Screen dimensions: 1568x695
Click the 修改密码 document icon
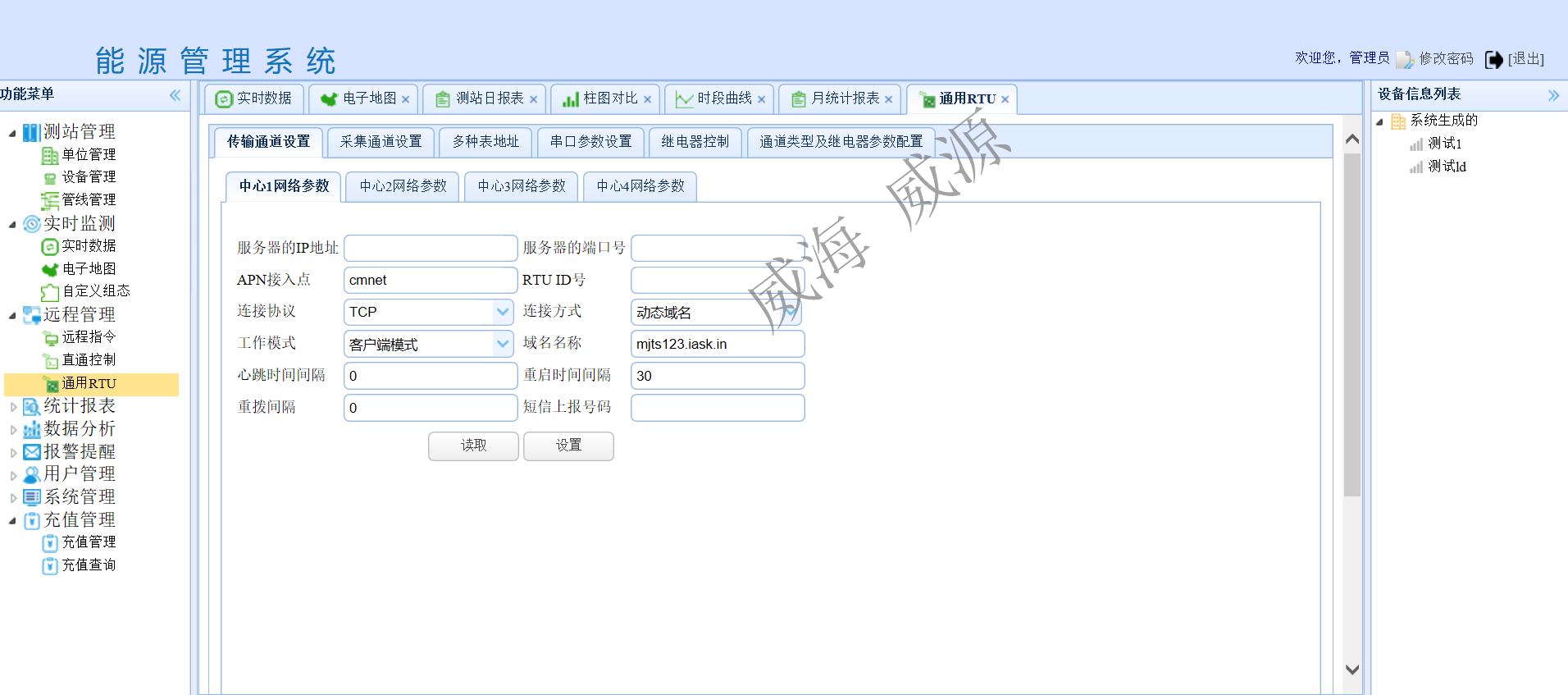pyautogui.click(x=1405, y=59)
